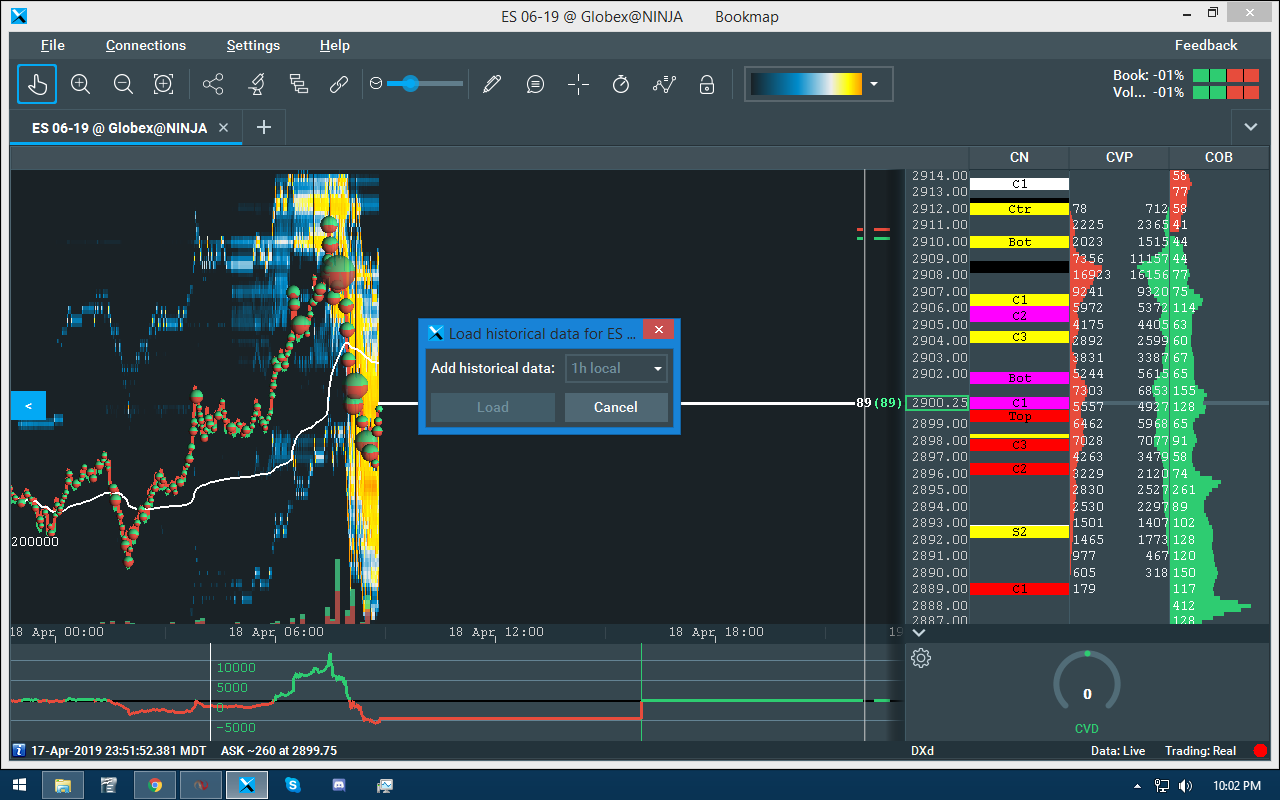Click the zoom in magnifier icon
Screen dimensions: 1280x800
81,84
